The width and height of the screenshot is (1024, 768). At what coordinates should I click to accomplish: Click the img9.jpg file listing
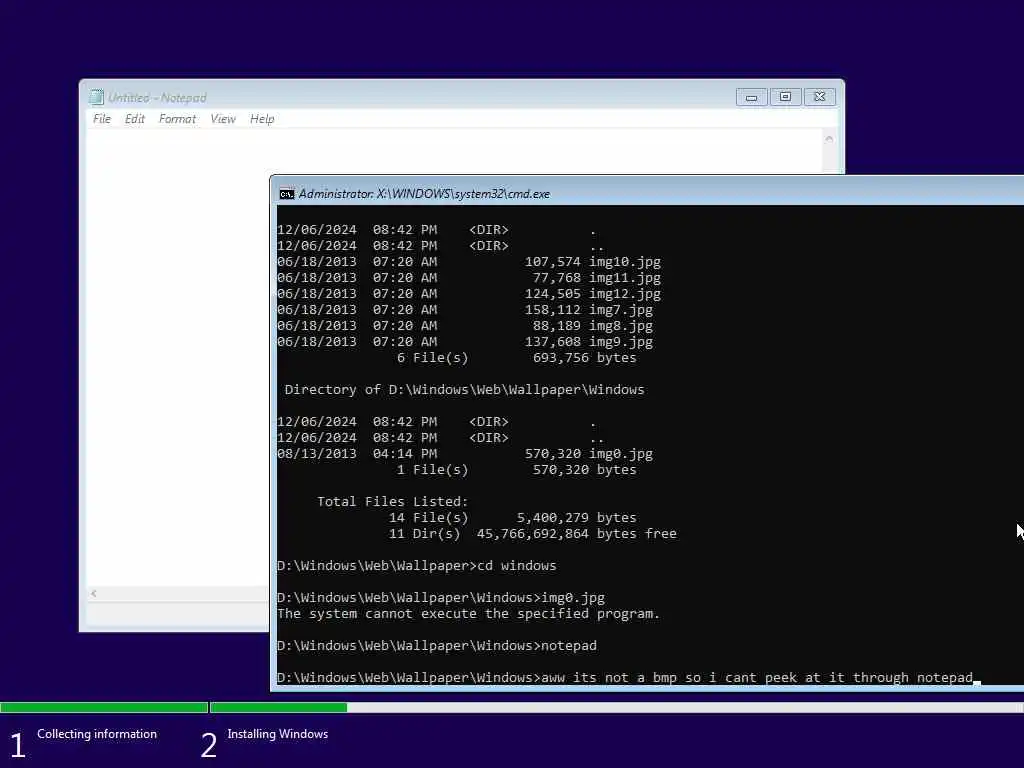pos(465,342)
